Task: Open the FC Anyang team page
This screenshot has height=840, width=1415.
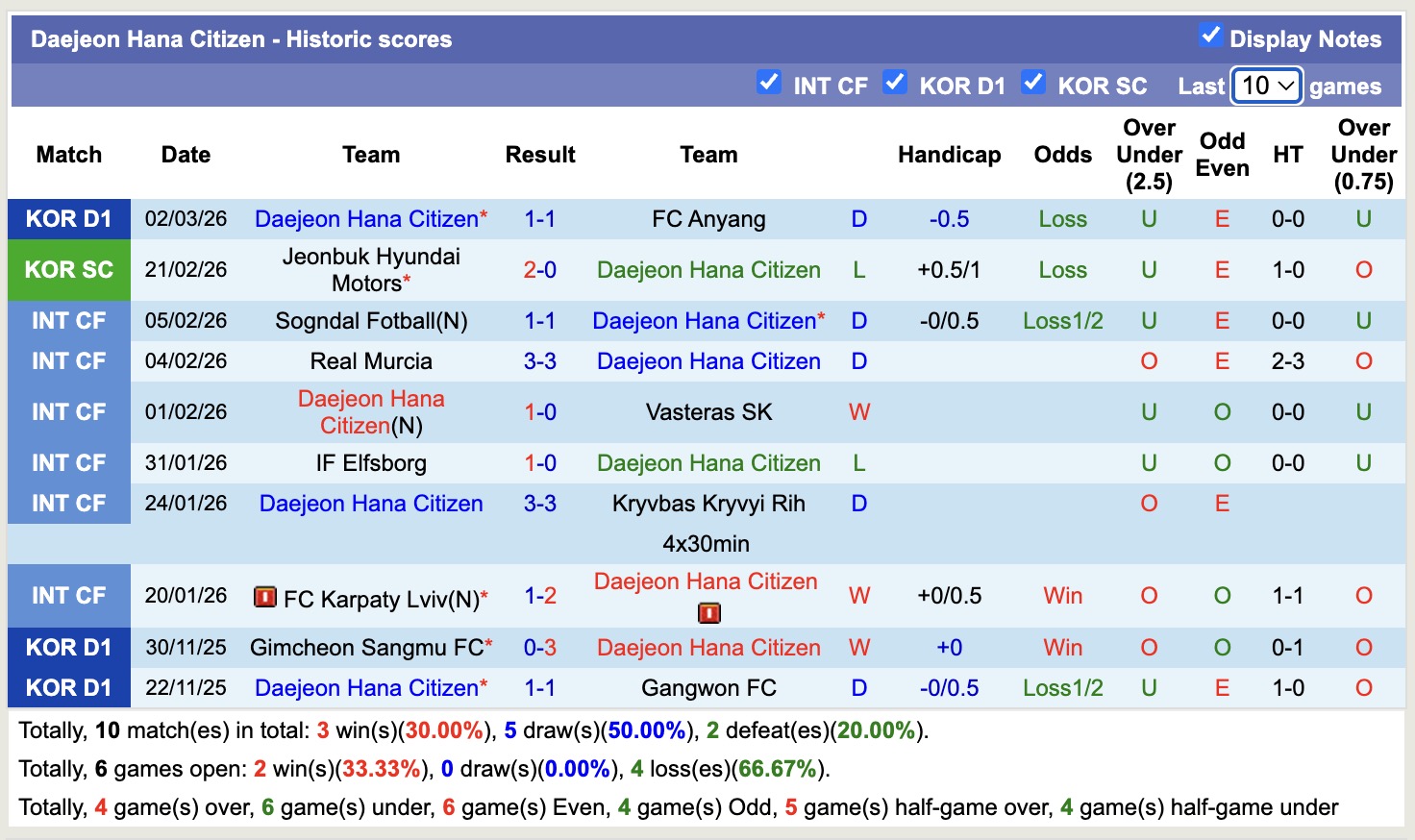Action: click(x=708, y=218)
